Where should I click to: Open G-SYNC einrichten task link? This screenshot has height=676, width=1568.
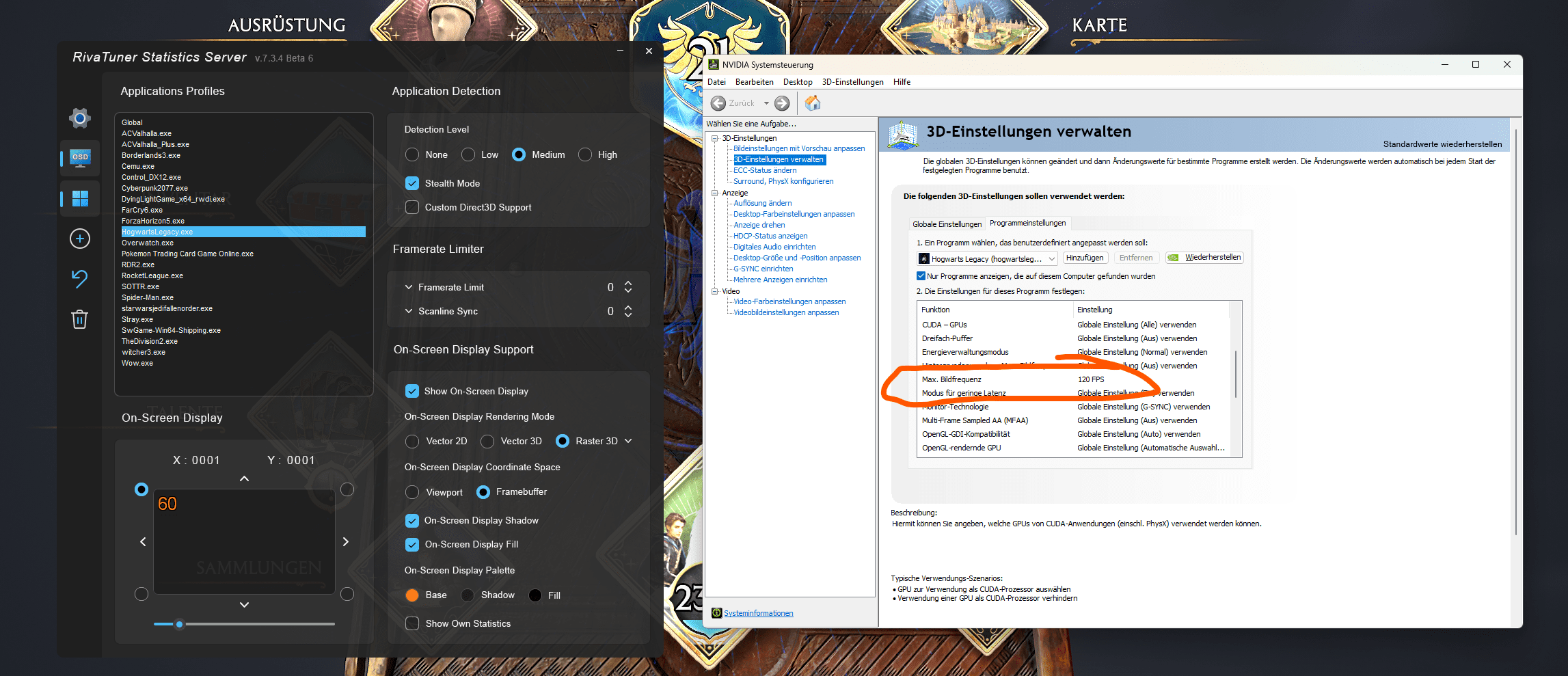click(x=763, y=269)
